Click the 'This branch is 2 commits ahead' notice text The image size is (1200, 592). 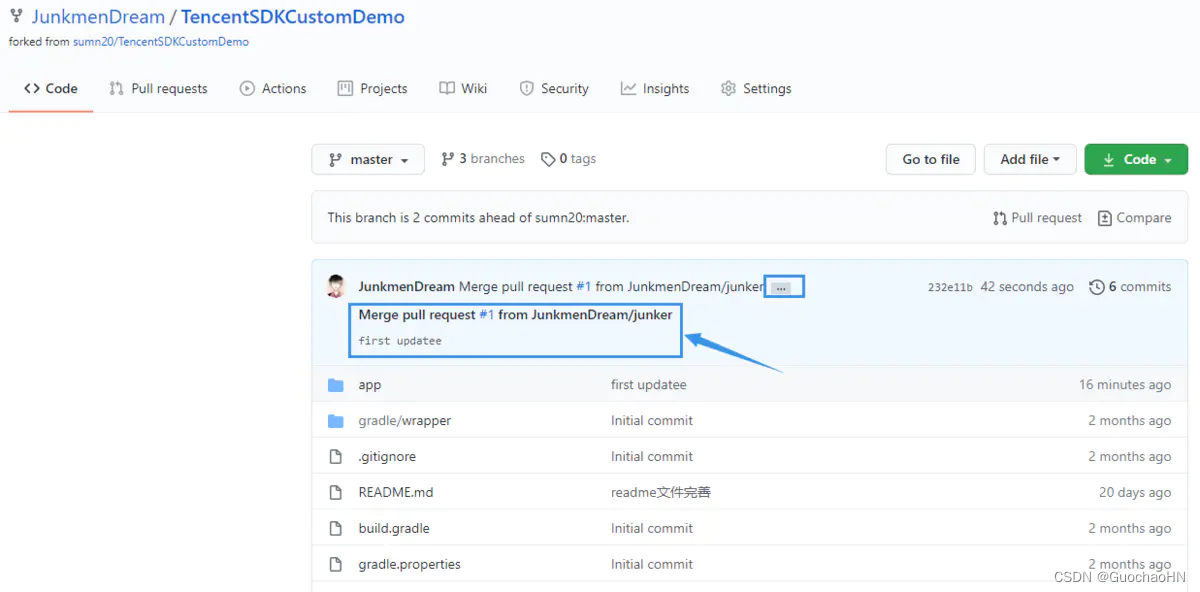[x=478, y=218]
